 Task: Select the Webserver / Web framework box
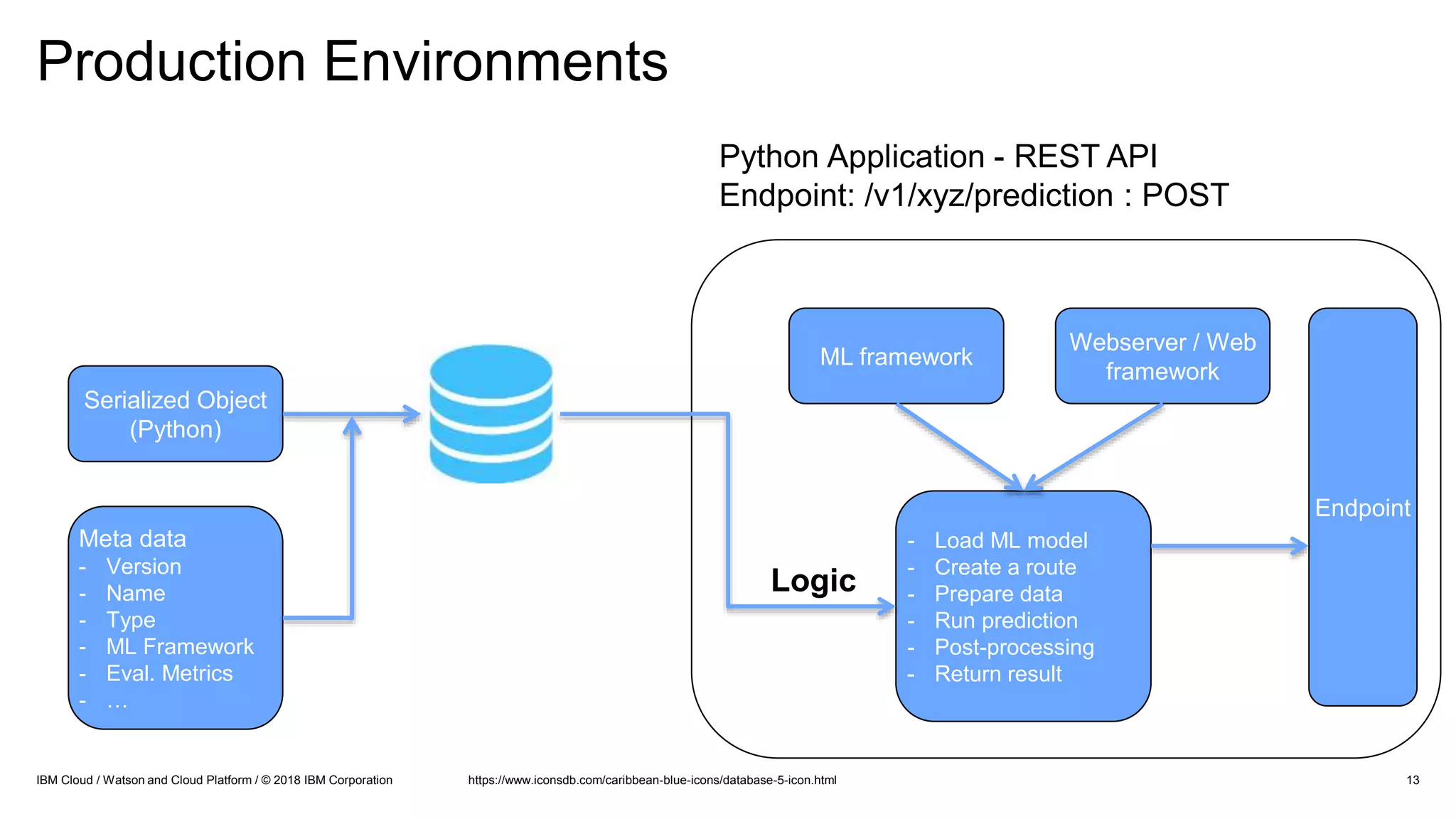click(x=1162, y=356)
